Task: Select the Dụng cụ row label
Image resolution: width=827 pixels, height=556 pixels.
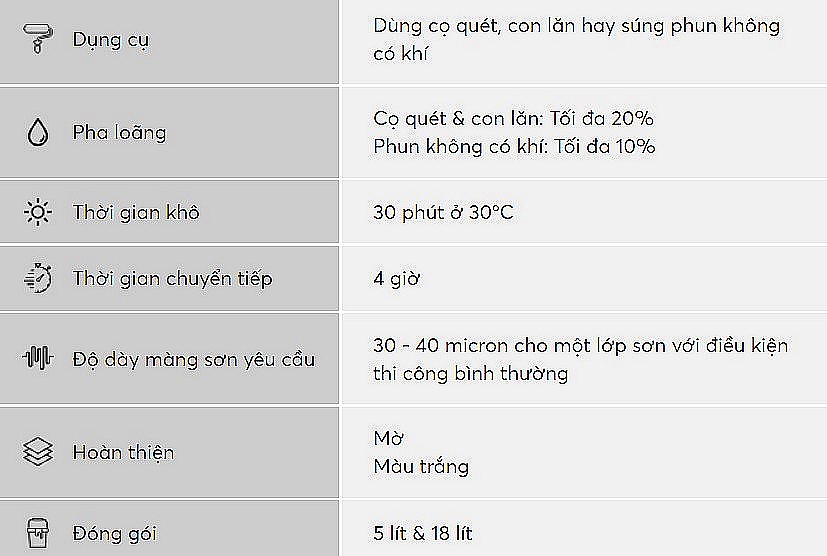Action: 111,40
